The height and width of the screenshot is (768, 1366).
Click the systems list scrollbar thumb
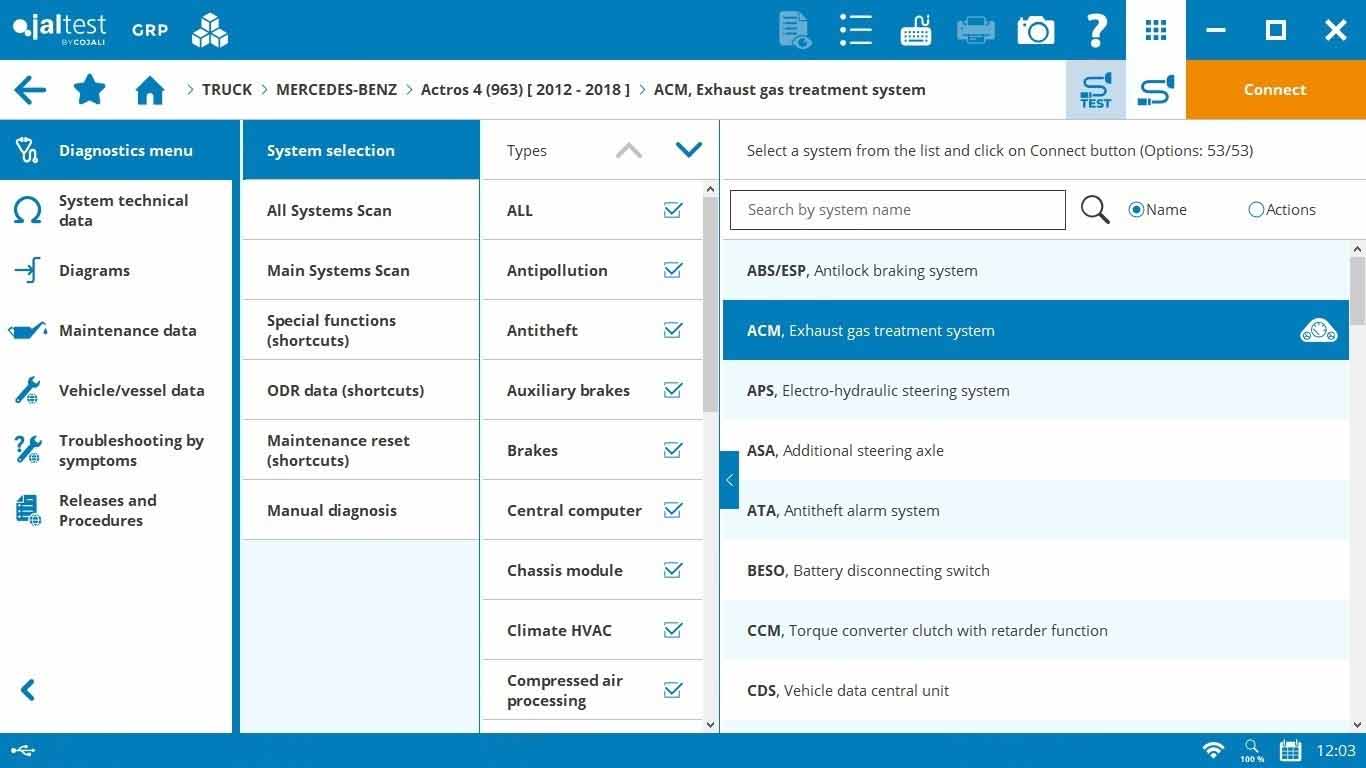[1357, 290]
